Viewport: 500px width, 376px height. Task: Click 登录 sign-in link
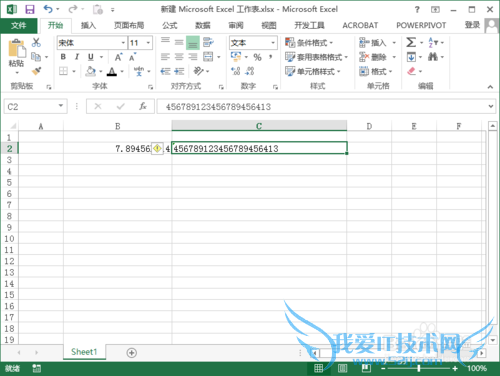pos(472,25)
